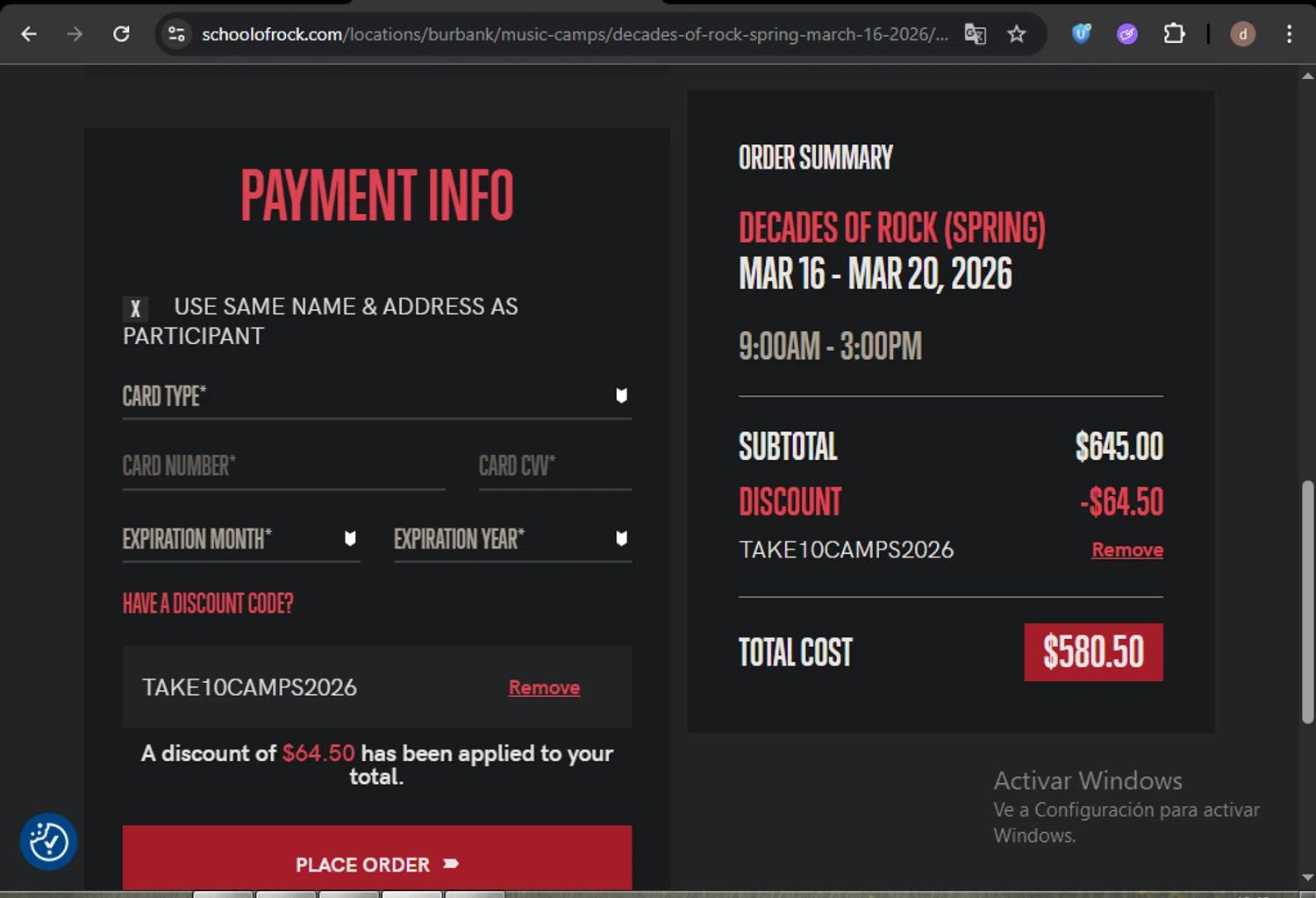Viewport: 1316px width, 898px height.
Task: Click the Payment Info heading
Action: click(377, 195)
